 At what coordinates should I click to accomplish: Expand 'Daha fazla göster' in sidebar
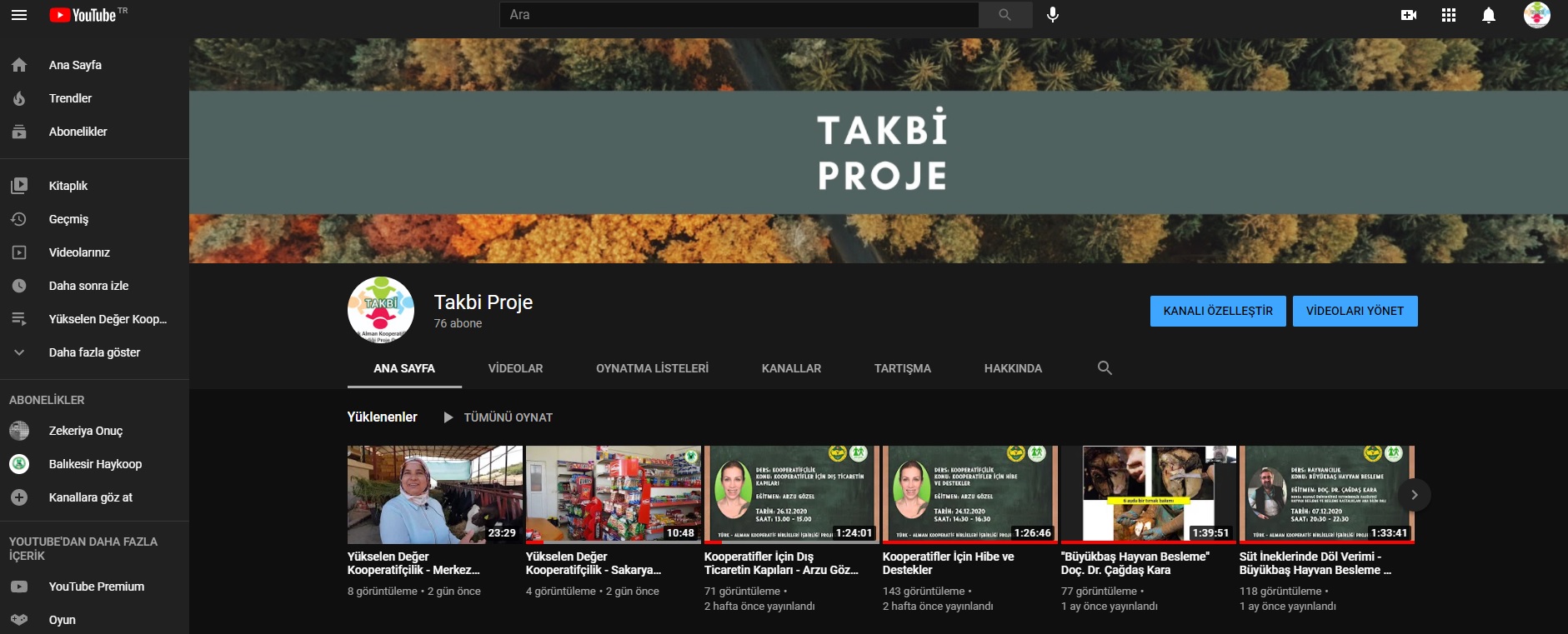point(94,352)
